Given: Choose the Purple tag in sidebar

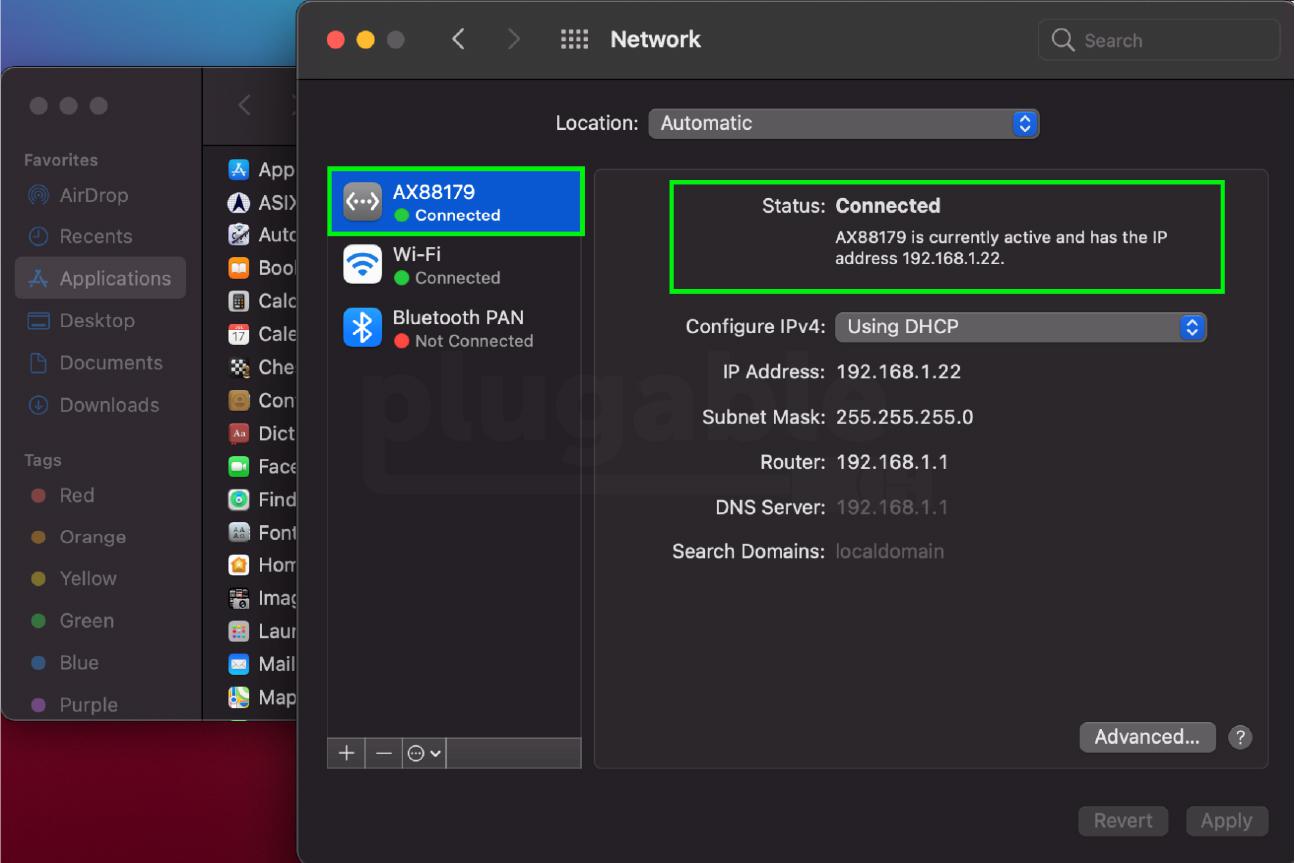Looking at the screenshot, I should click(88, 705).
